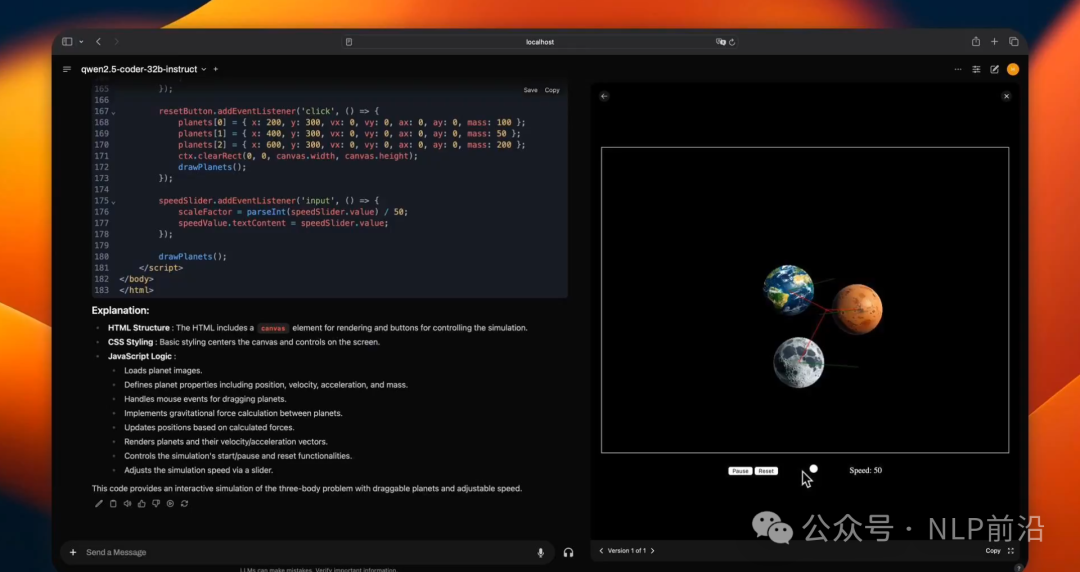
Task: Click the Moon planet in the simulation
Action: [798, 362]
